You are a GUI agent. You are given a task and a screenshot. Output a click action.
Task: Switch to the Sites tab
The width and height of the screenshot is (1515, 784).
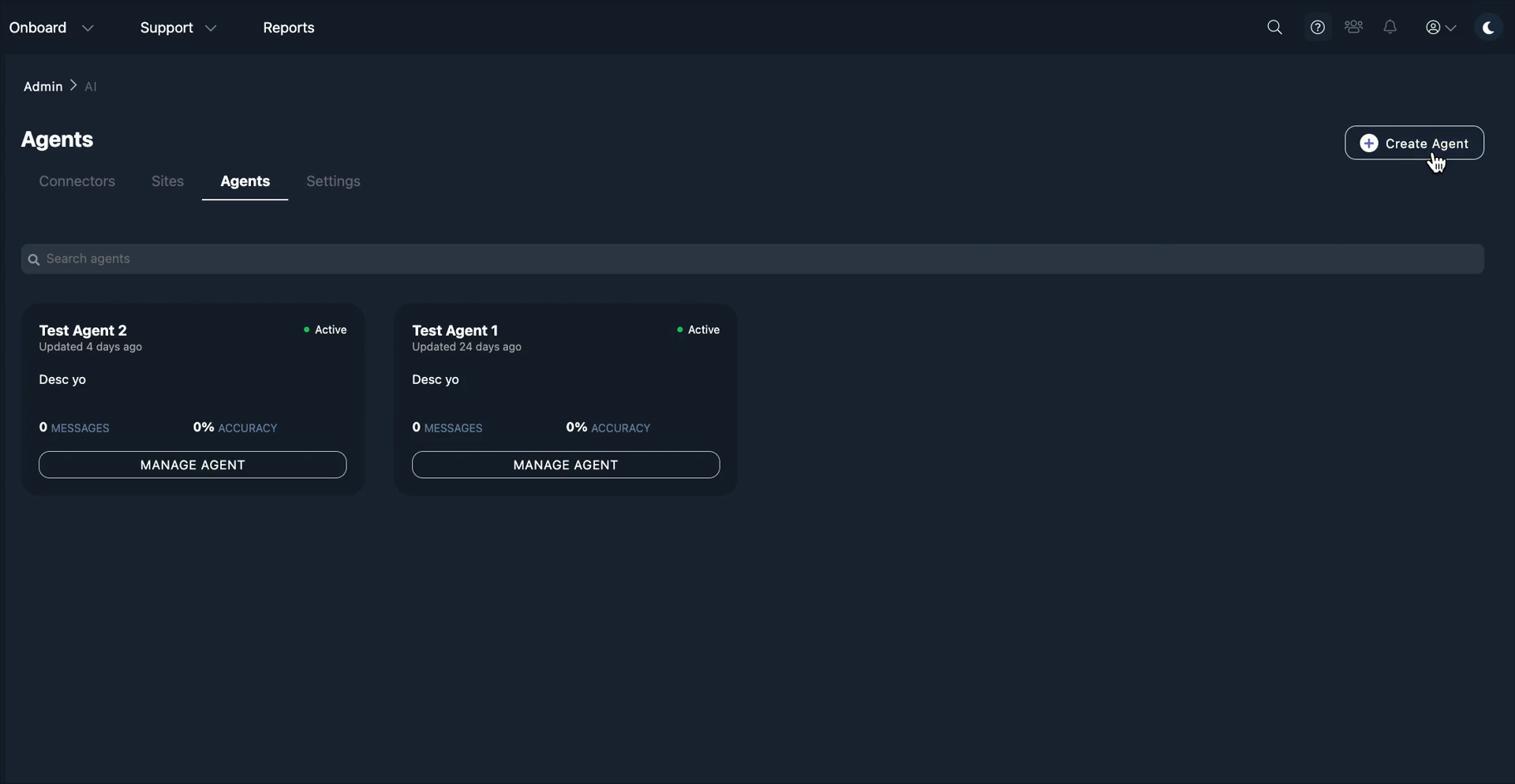[x=167, y=181]
